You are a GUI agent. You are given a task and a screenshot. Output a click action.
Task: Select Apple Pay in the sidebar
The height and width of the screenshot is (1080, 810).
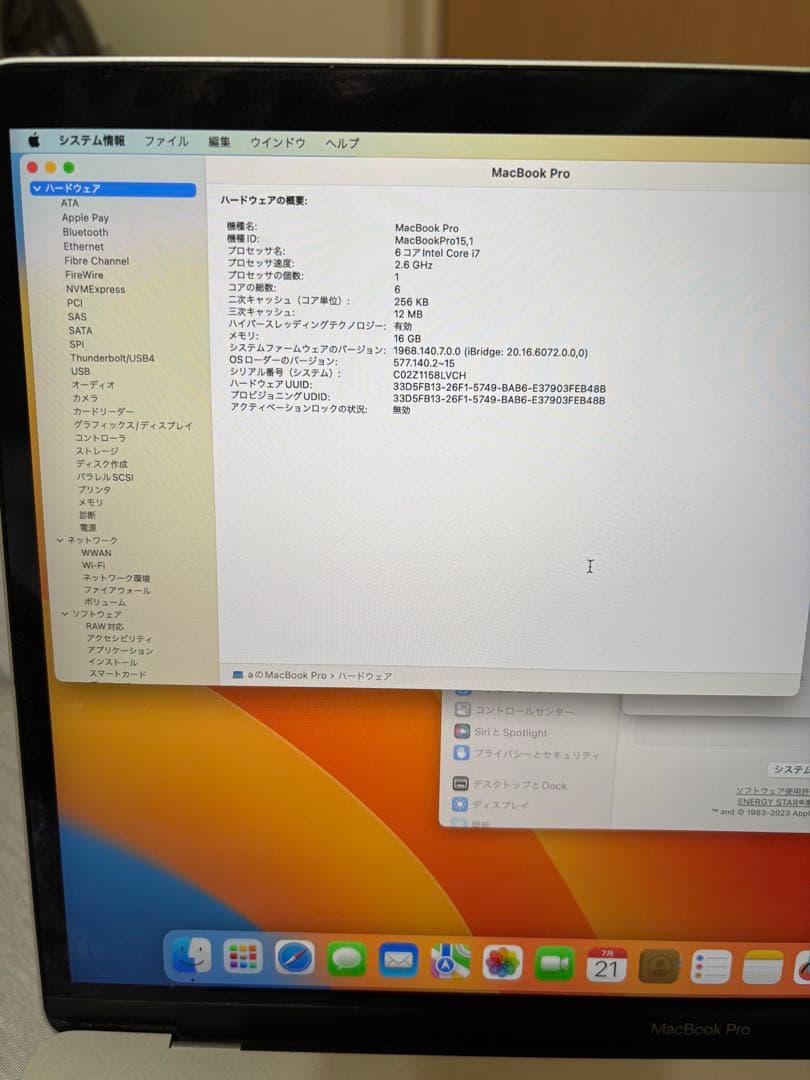85,218
